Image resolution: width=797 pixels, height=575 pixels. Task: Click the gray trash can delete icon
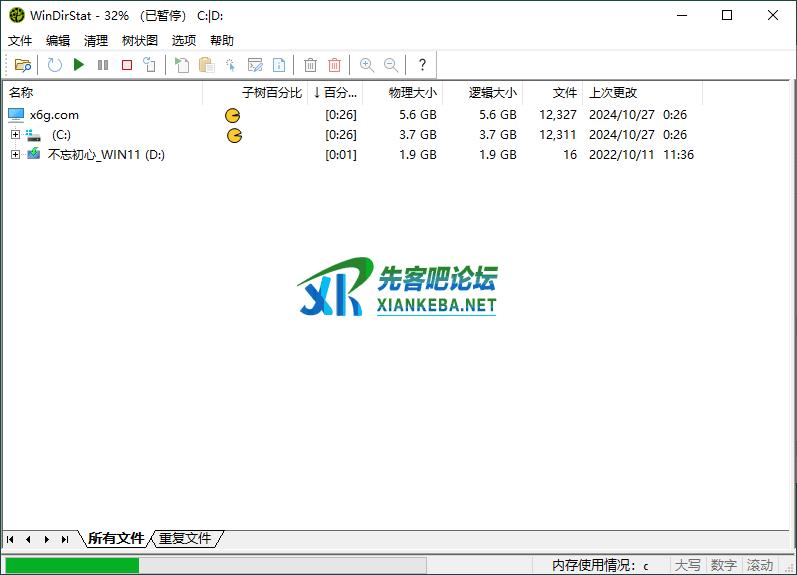click(x=310, y=65)
